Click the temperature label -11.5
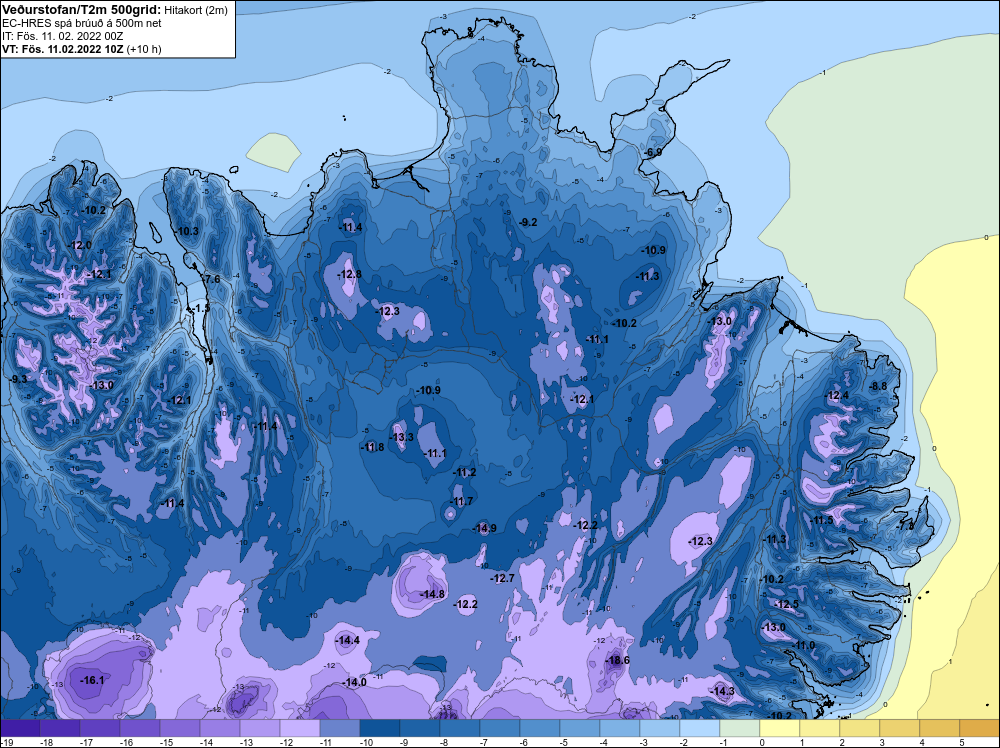Viewport: 1000px width, 748px height. click(x=821, y=520)
